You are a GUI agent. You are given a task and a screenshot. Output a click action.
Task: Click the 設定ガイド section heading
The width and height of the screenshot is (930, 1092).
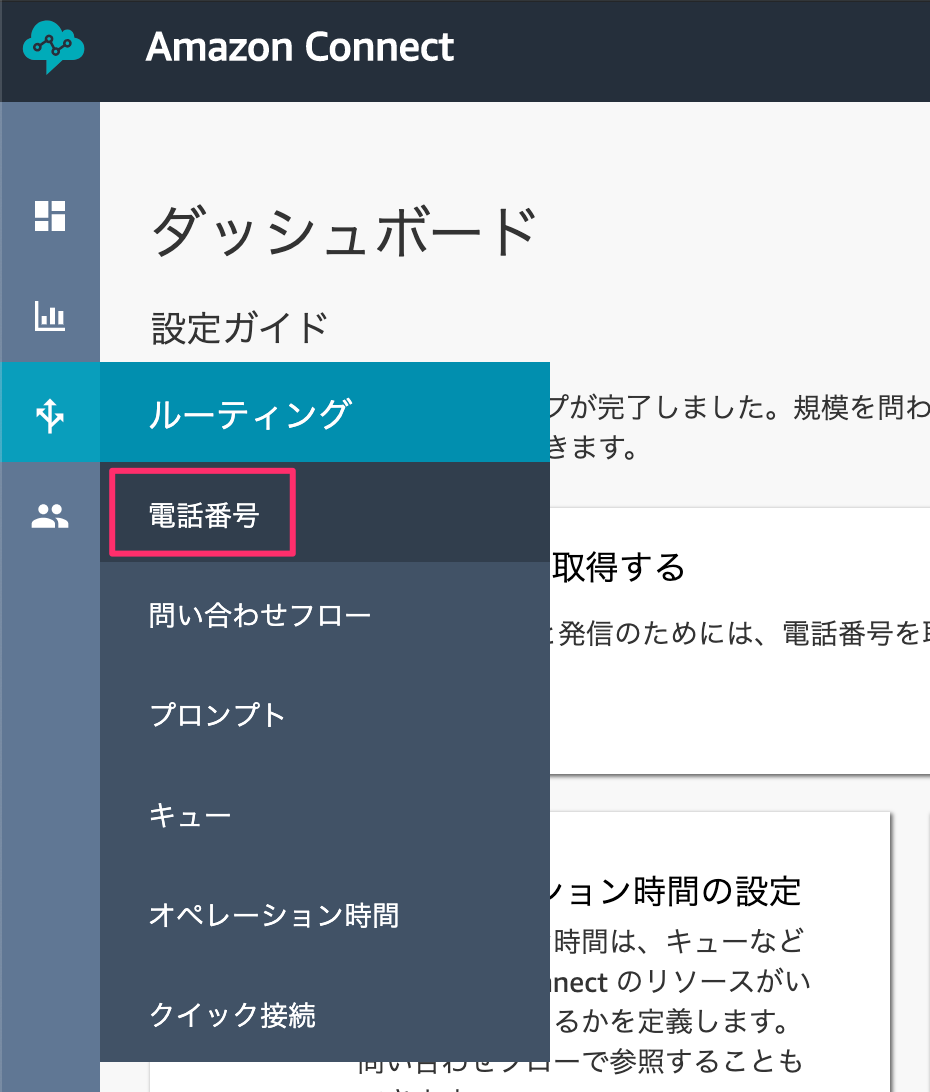pyautogui.click(x=240, y=327)
